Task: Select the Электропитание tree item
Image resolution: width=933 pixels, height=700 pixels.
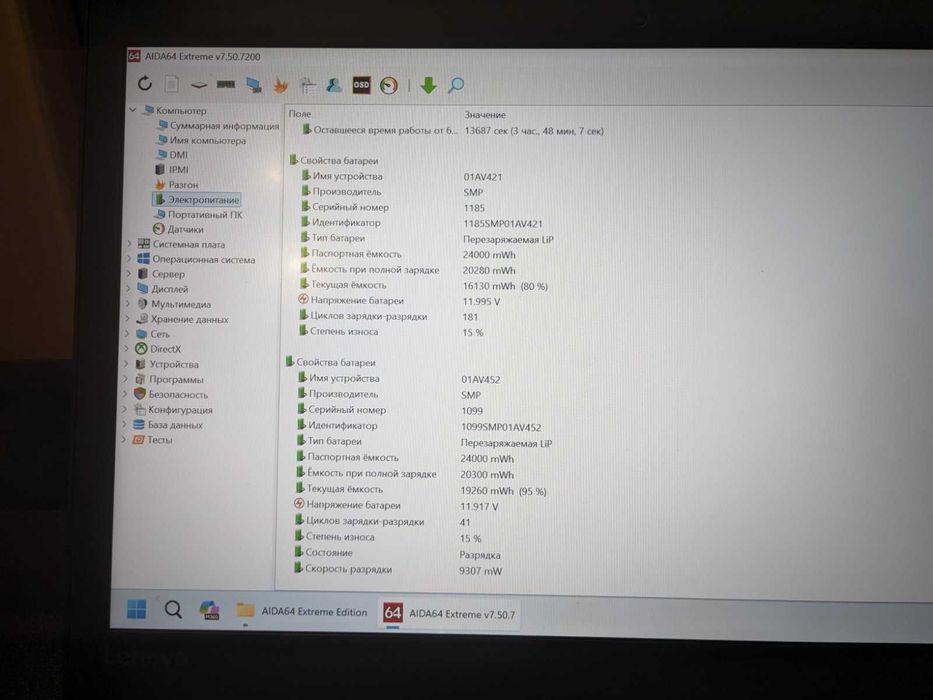Action: point(197,199)
